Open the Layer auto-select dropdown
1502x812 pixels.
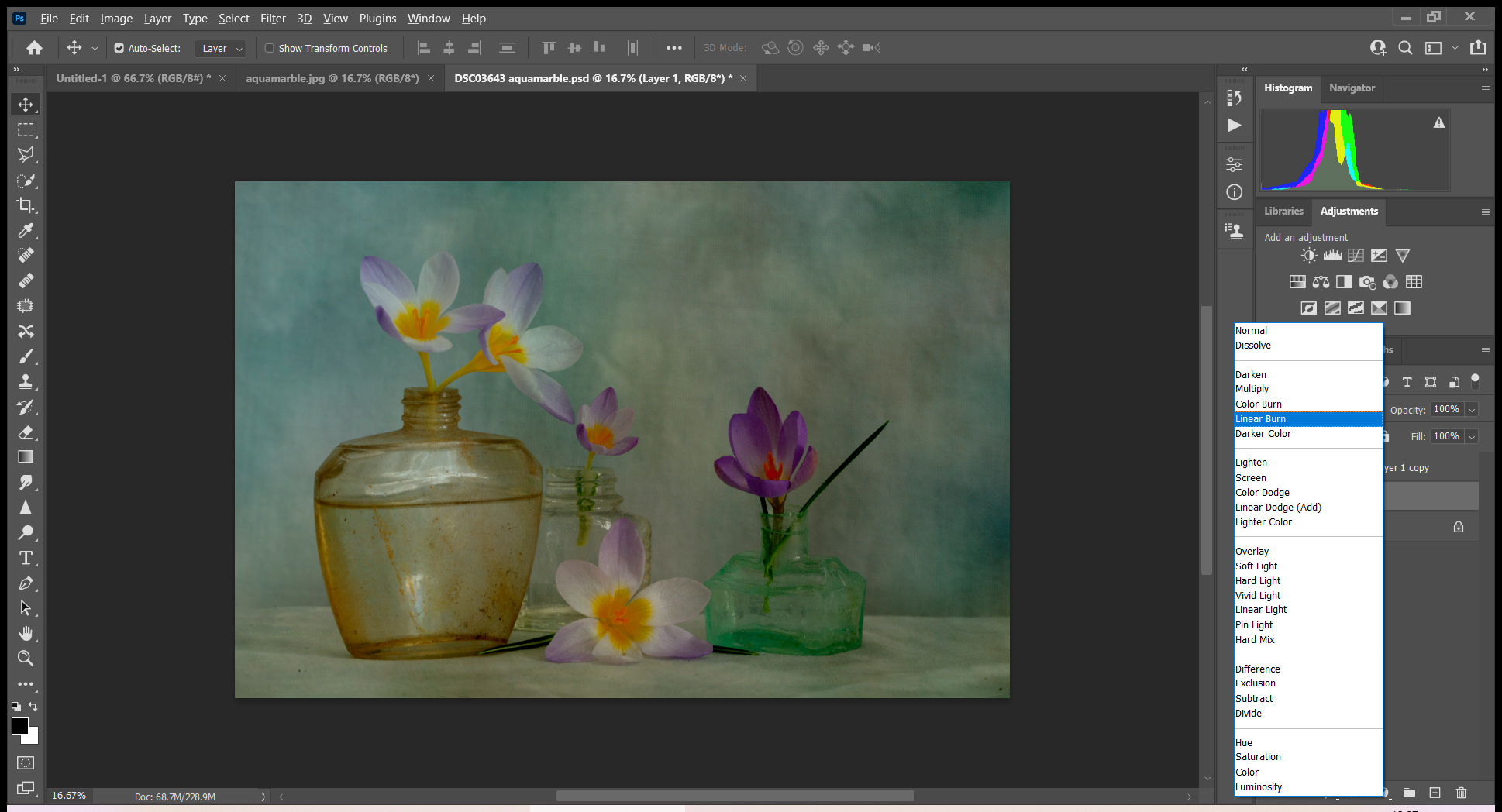220,48
